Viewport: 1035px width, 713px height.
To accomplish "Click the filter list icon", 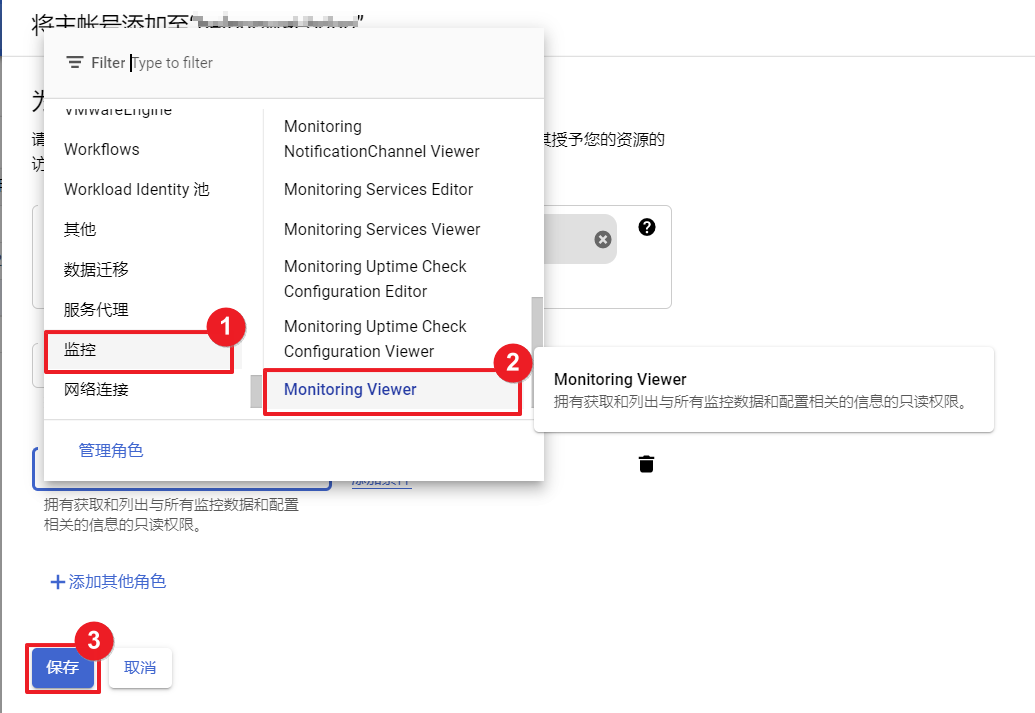I will [74, 63].
